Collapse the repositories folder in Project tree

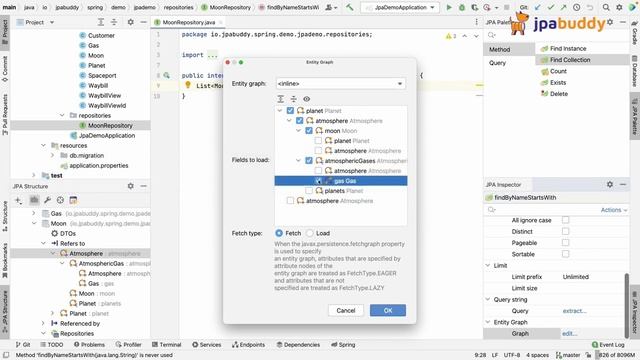(62, 116)
